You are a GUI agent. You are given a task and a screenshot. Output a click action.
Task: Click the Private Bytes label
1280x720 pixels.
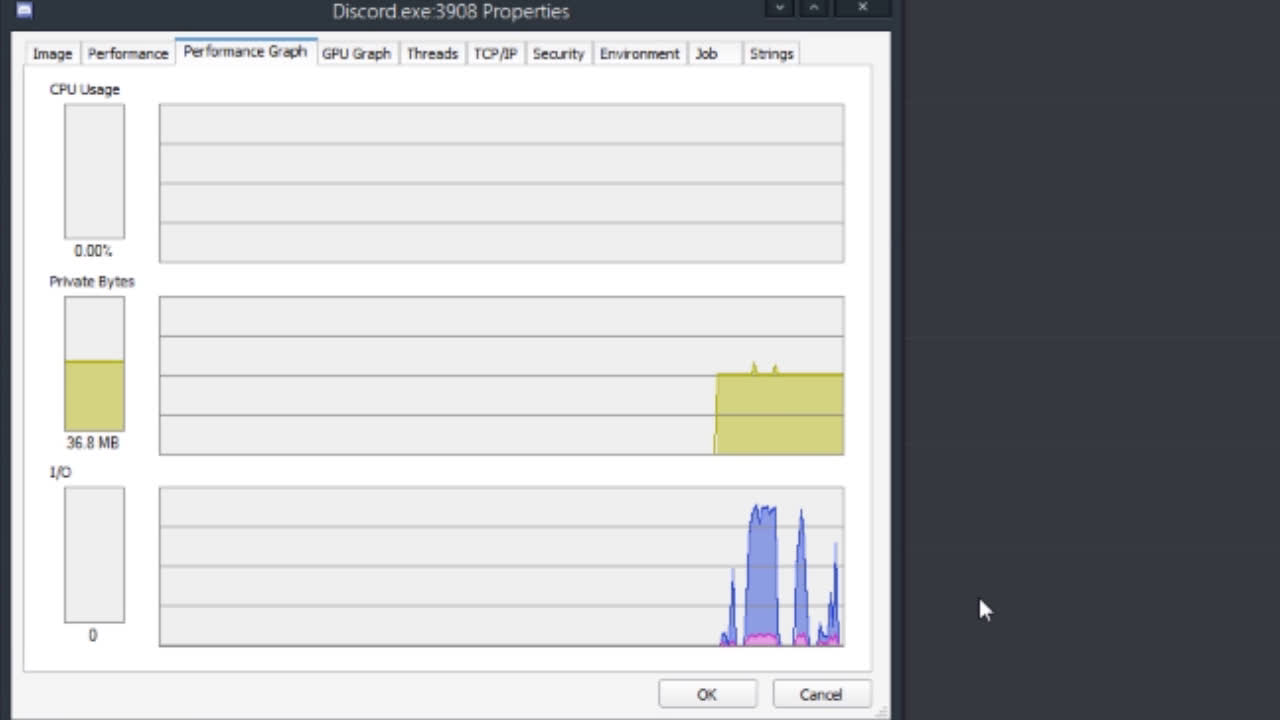pos(92,281)
